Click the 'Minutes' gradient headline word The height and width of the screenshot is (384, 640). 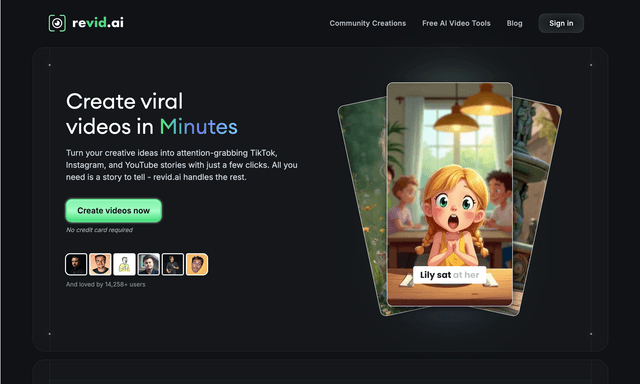click(x=198, y=127)
